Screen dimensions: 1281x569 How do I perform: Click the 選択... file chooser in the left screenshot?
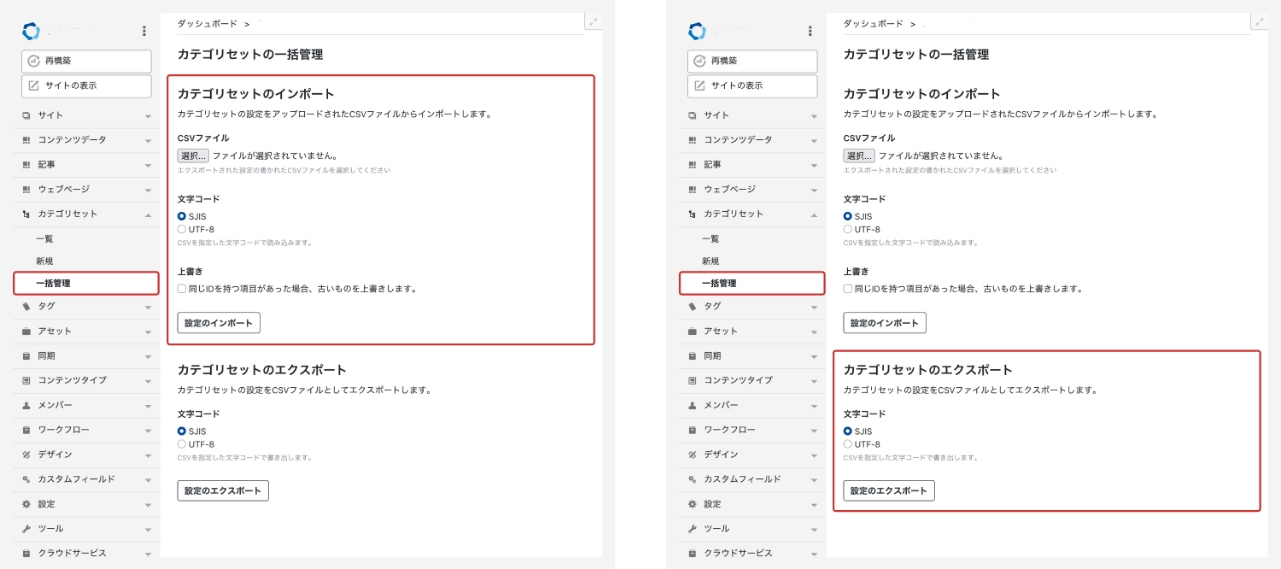click(193, 156)
